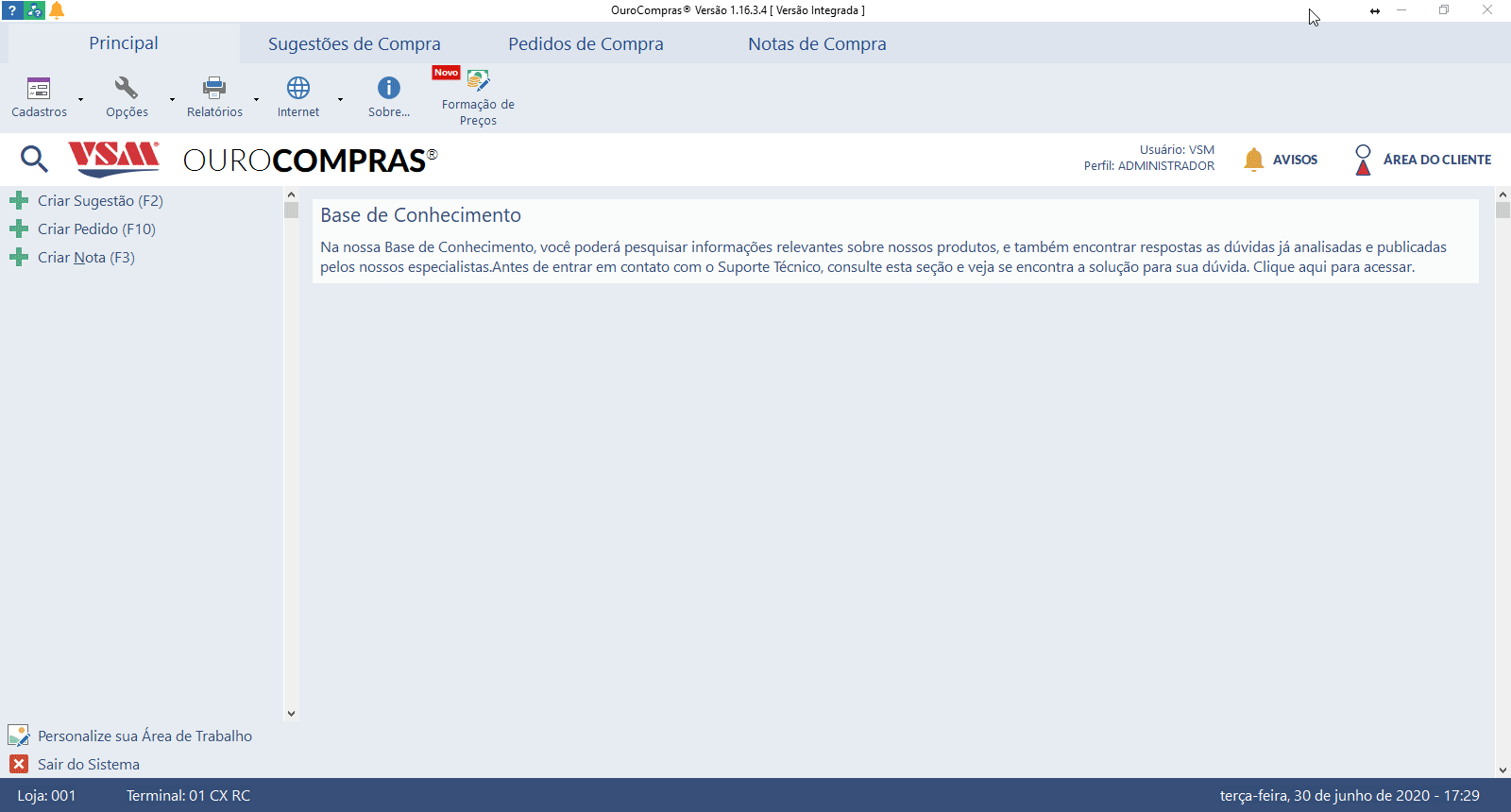Viewport: 1511px width, 812px height.
Task: Open the Notas de Compra tab
Action: [x=817, y=43]
